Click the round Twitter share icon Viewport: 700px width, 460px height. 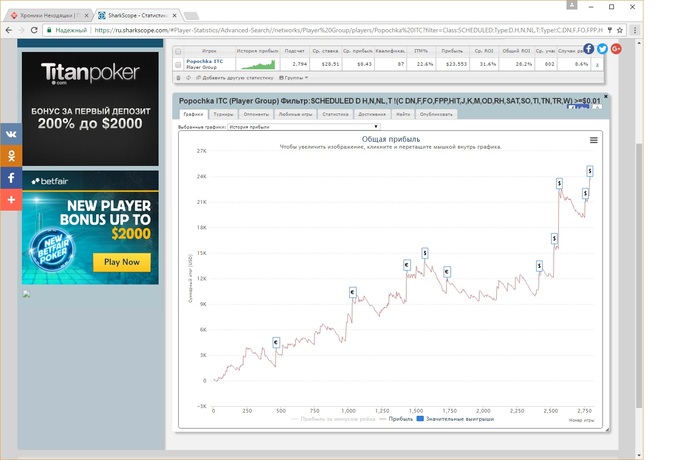point(602,49)
